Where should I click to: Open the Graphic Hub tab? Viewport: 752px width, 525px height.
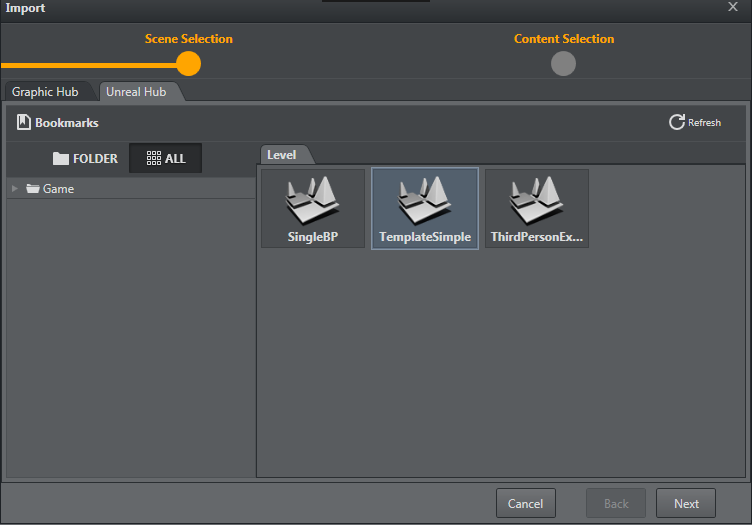click(45, 92)
